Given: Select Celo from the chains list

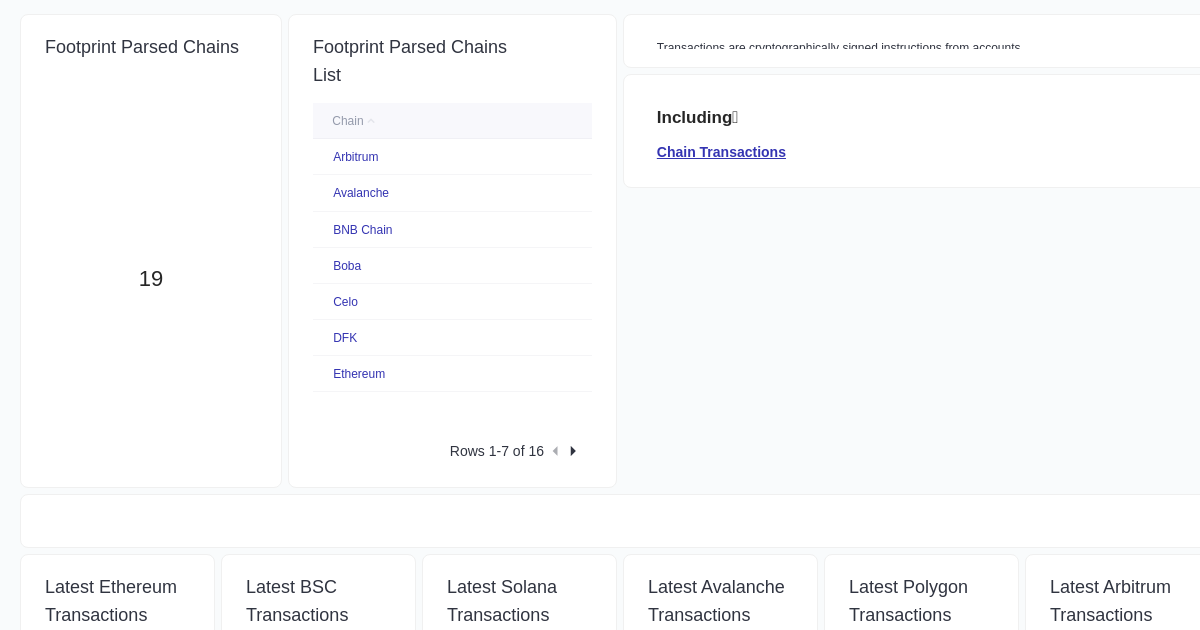Looking at the screenshot, I should pos(345,302).
